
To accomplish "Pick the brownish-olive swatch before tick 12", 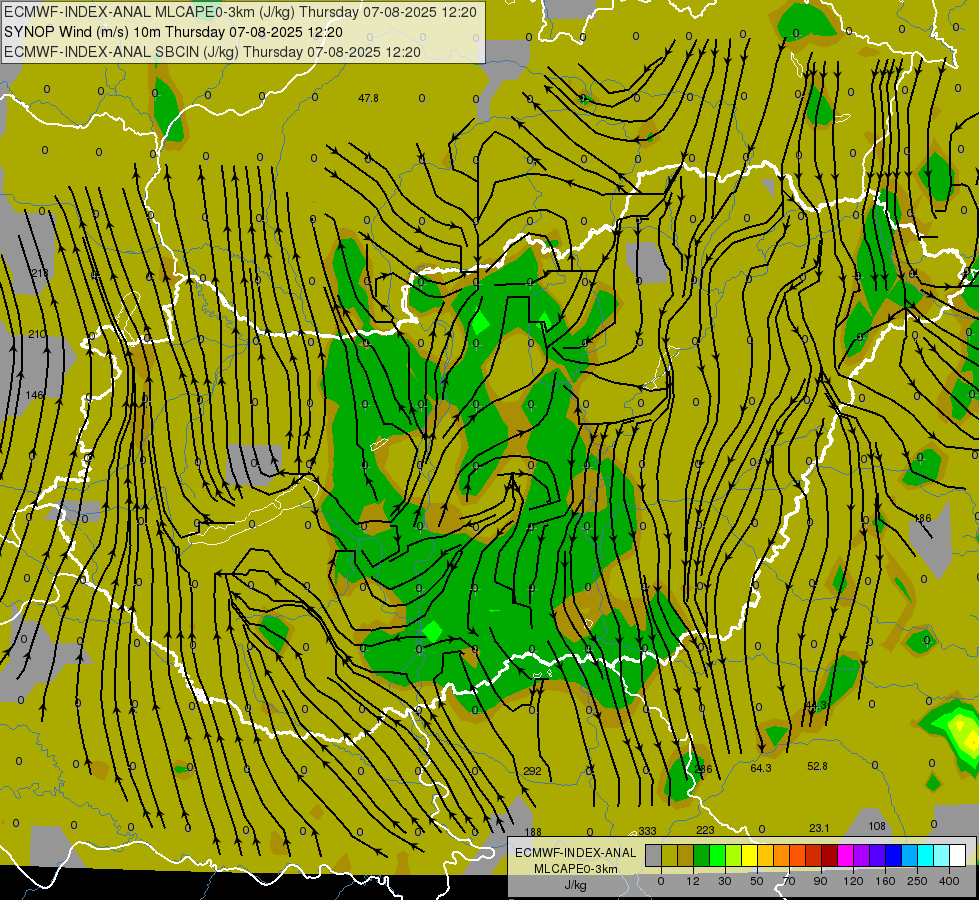I will pos(686,856).
